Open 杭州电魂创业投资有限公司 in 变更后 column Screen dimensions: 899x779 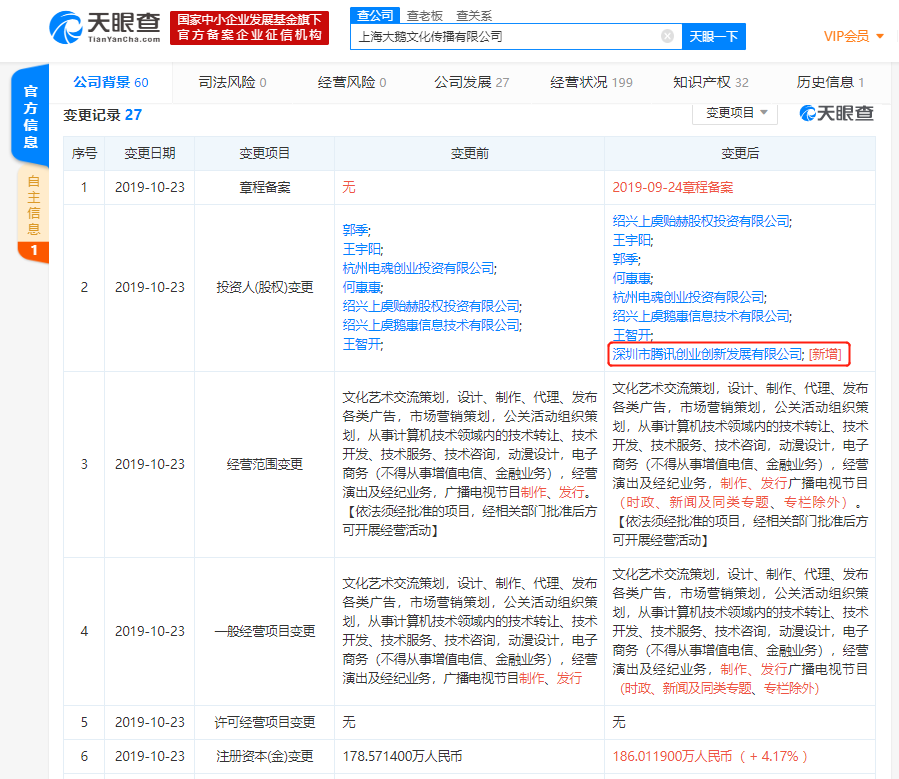pyautogui.click(x=688, y=297)
